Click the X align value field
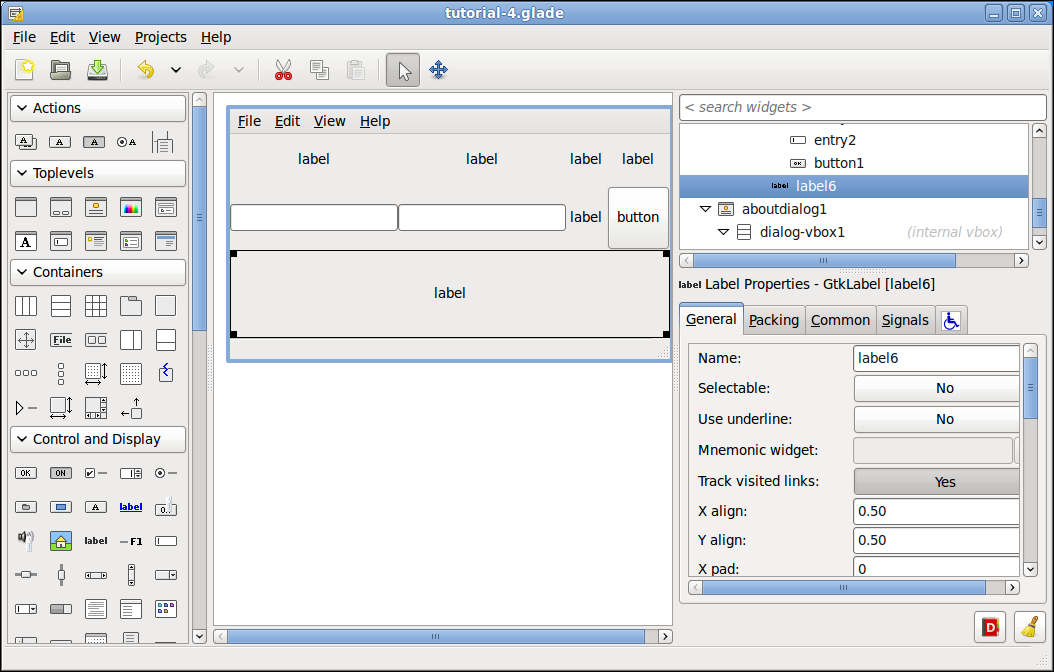 [936, 511]
